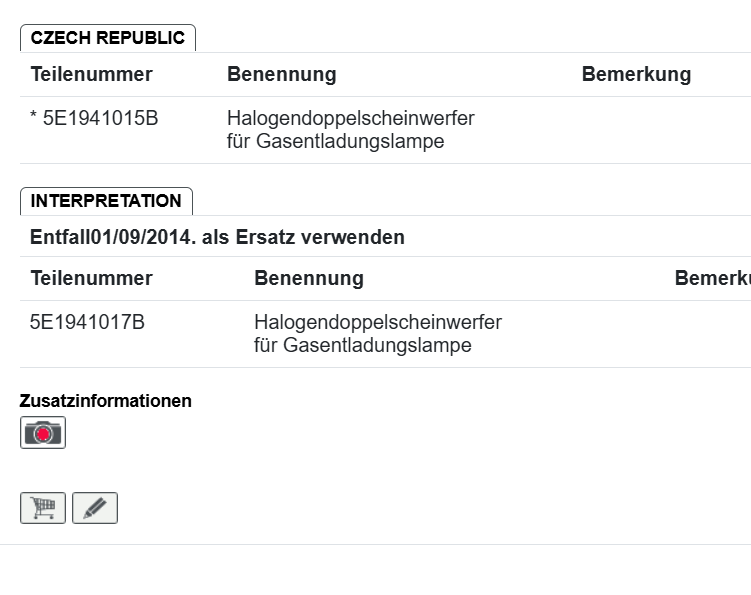Click Halogendoppelscheinwerfer description in Interpretation table

coord(378,322)
